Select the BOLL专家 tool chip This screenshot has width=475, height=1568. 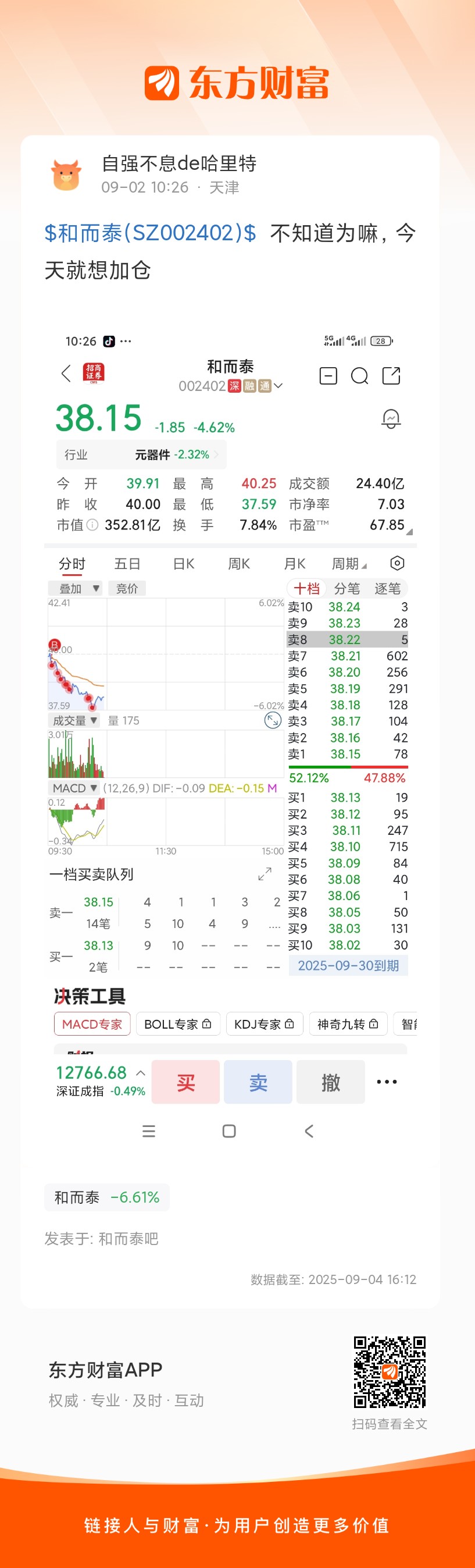tap(177, 1025)
